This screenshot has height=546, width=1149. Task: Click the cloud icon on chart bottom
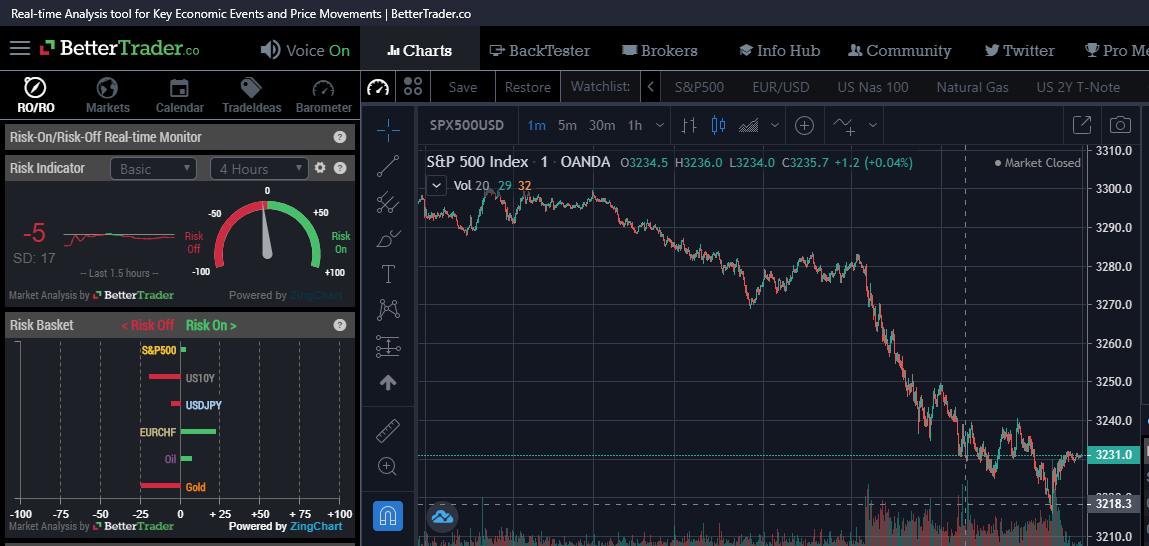click(443, 517)
